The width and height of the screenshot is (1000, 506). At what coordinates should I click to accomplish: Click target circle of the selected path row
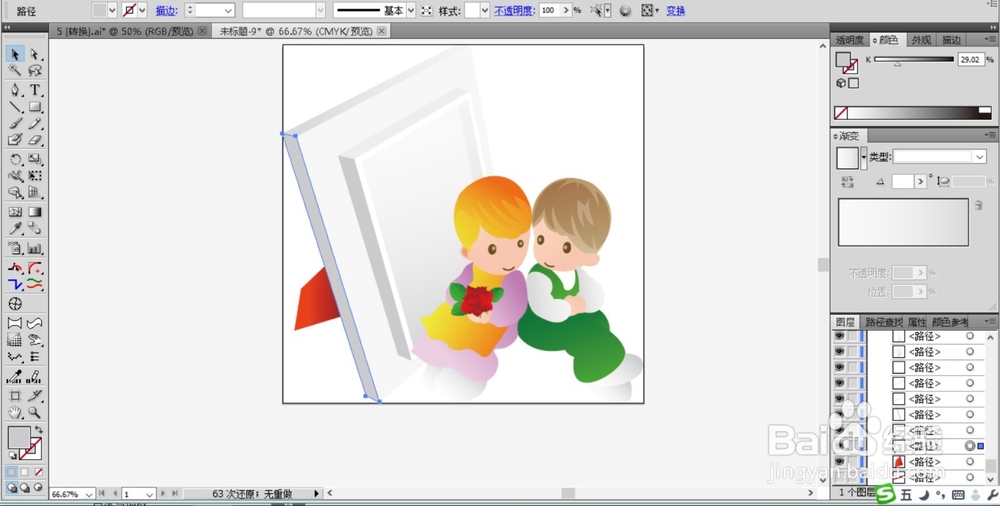pos(970,445)
